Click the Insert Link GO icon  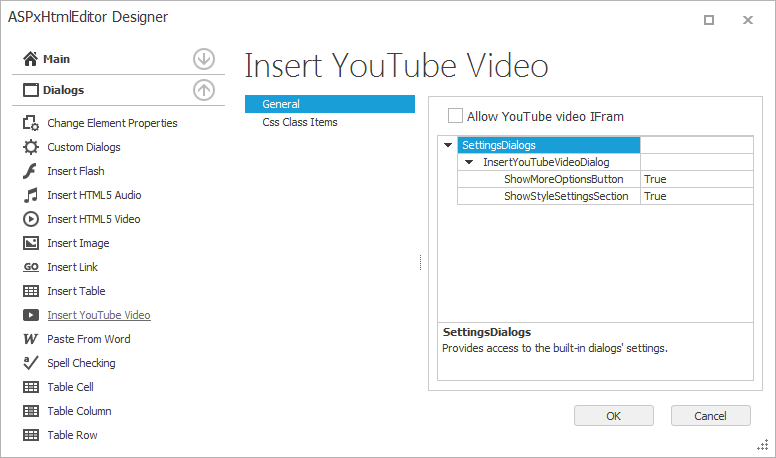click(31, 267)
